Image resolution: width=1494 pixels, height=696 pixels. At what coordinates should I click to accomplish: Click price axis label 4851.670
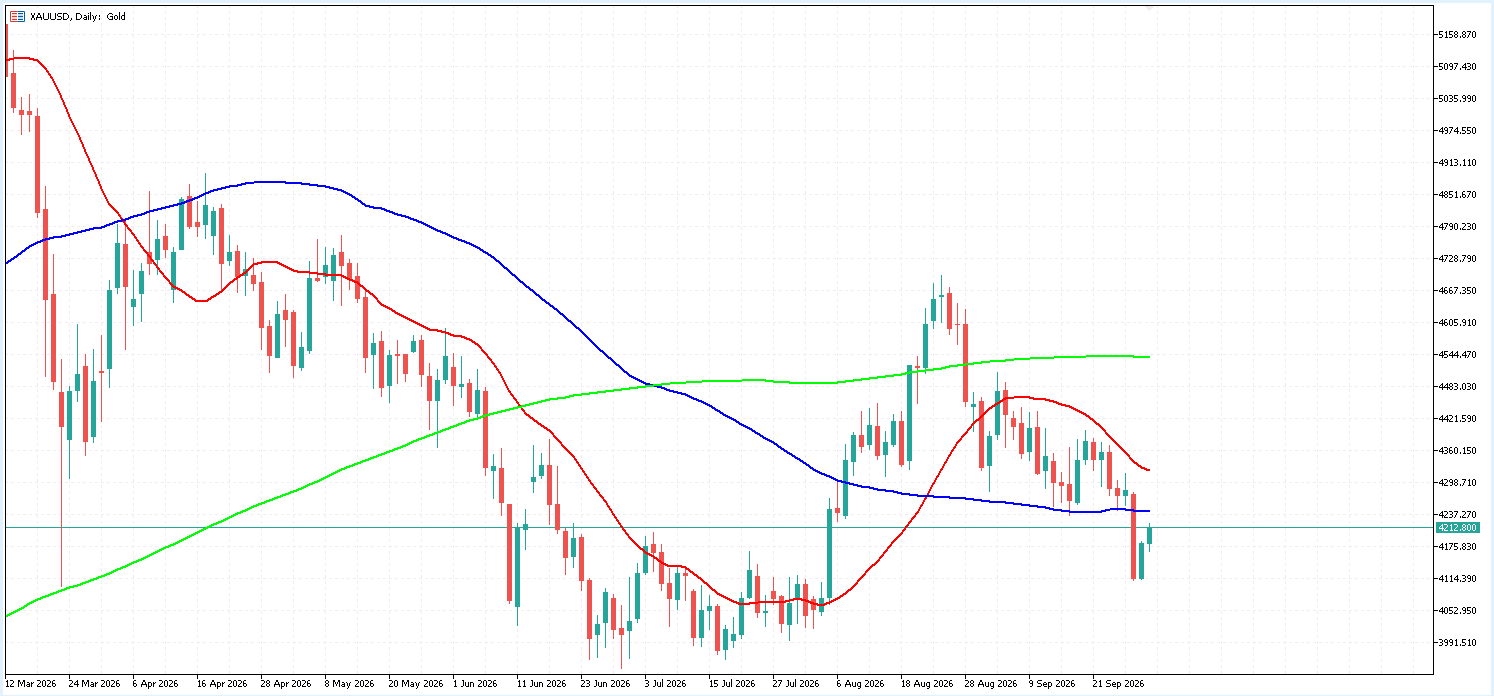point(1457,195)
